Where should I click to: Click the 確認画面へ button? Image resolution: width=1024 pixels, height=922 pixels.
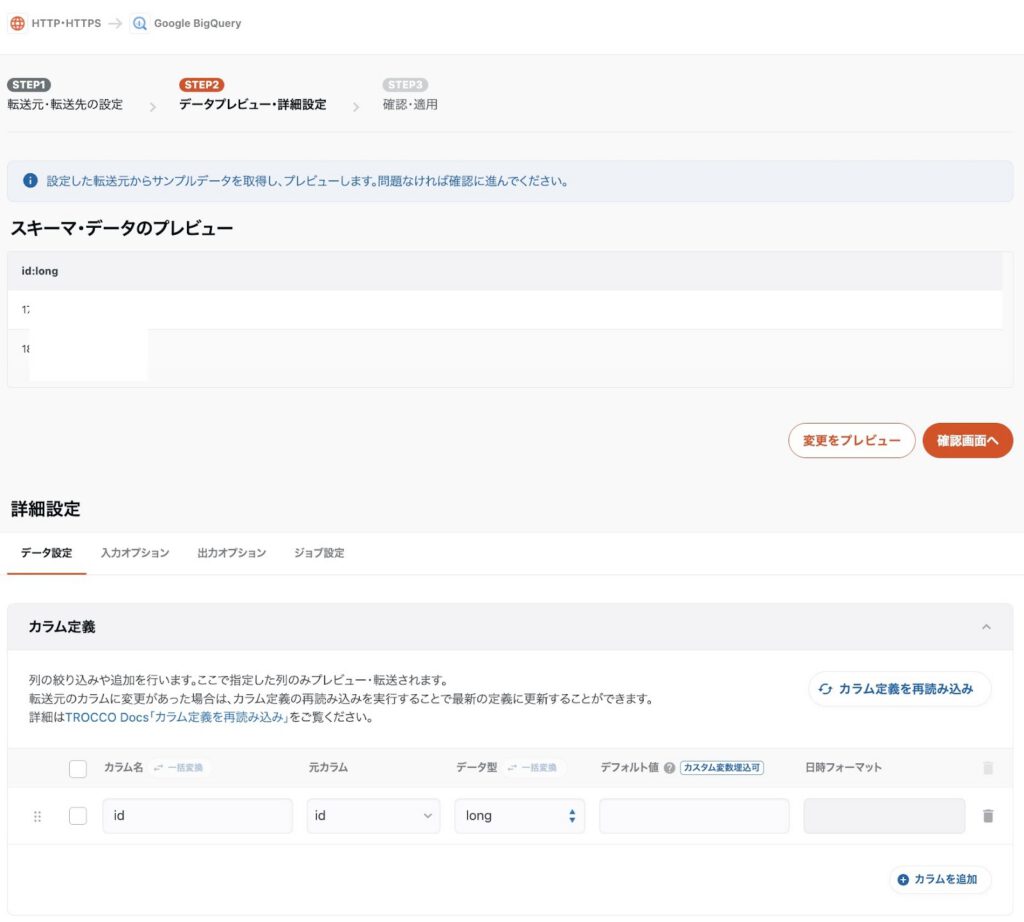(967, 440)
